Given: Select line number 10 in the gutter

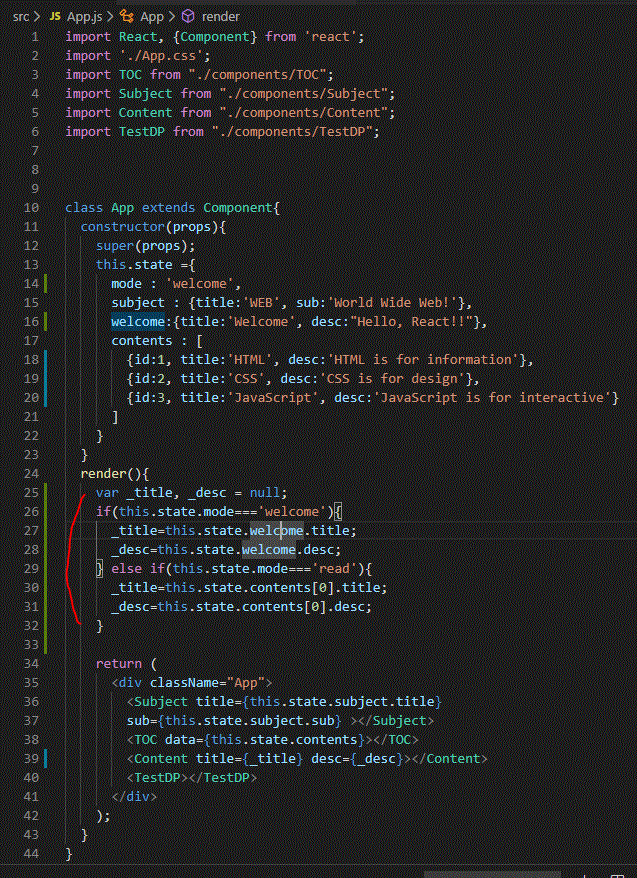Looking at the screenshot, I should pos(31,208).
